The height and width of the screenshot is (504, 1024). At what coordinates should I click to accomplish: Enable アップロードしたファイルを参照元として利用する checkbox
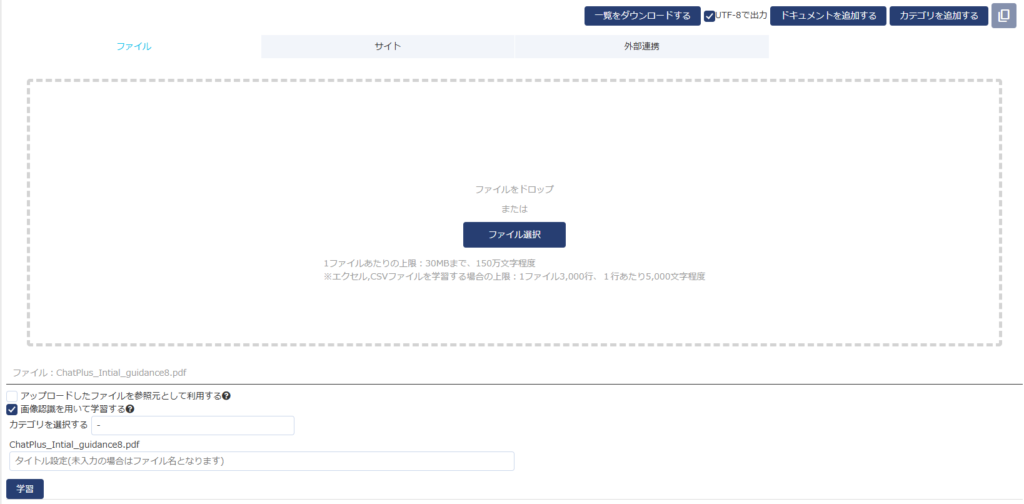click(12, 396)
